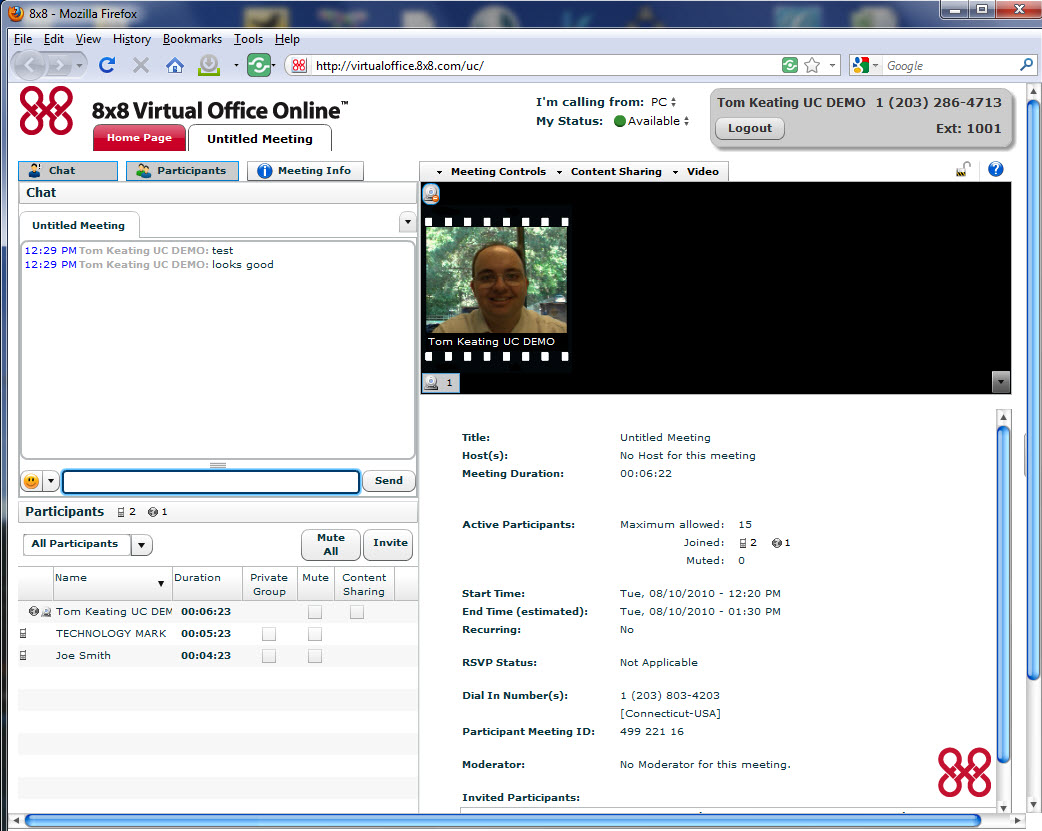This screenshot has width=1042, height=831.
Task: Click the meeting info vertical scrollbar
Action: tap(1003, 600)
